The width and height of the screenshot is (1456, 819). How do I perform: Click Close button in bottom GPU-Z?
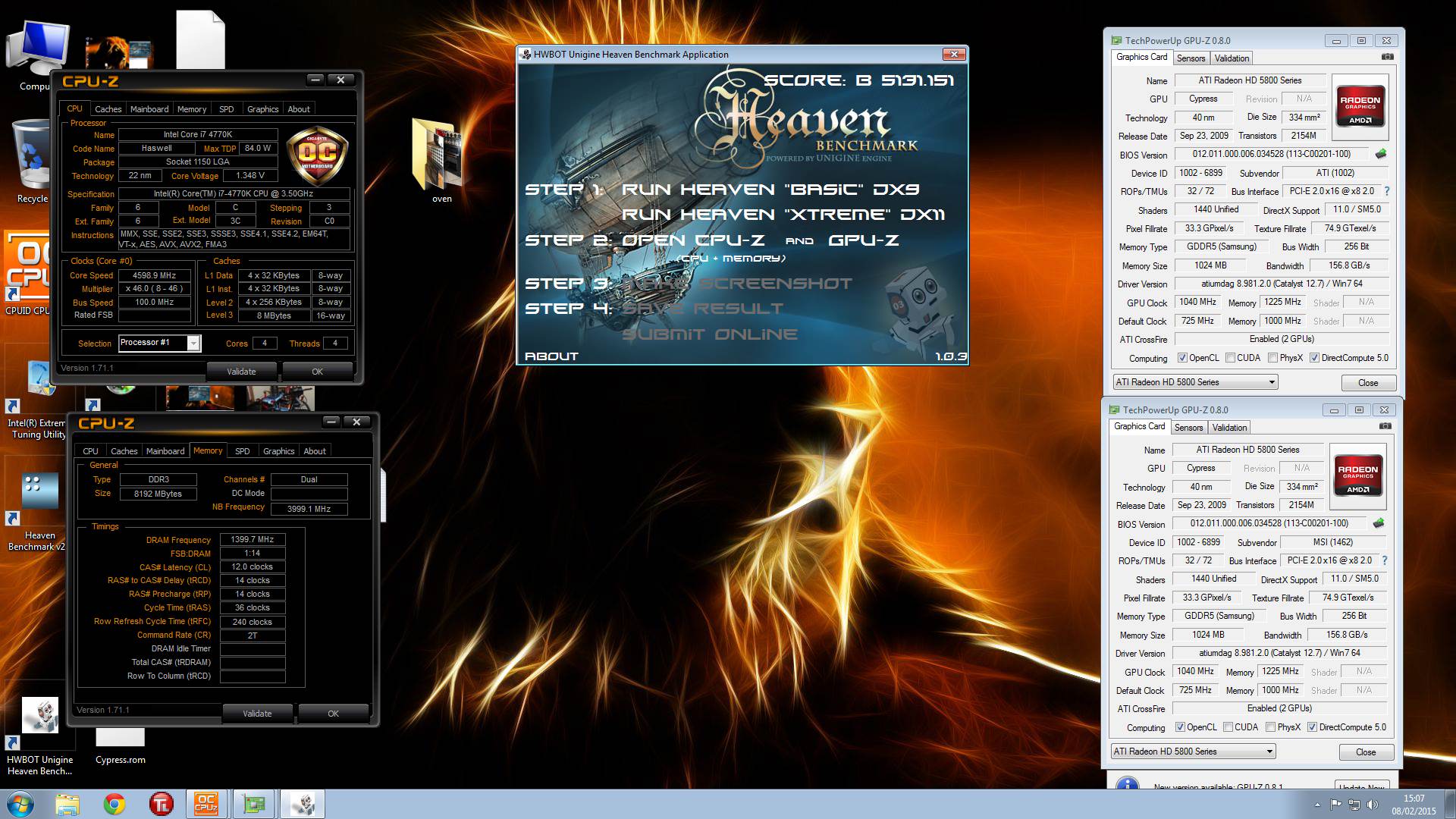[1366, 752]
